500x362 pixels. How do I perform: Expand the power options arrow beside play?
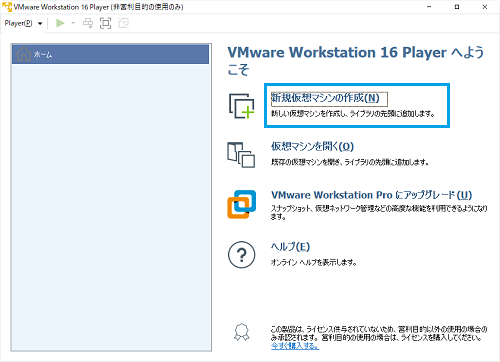pos(73,23)
